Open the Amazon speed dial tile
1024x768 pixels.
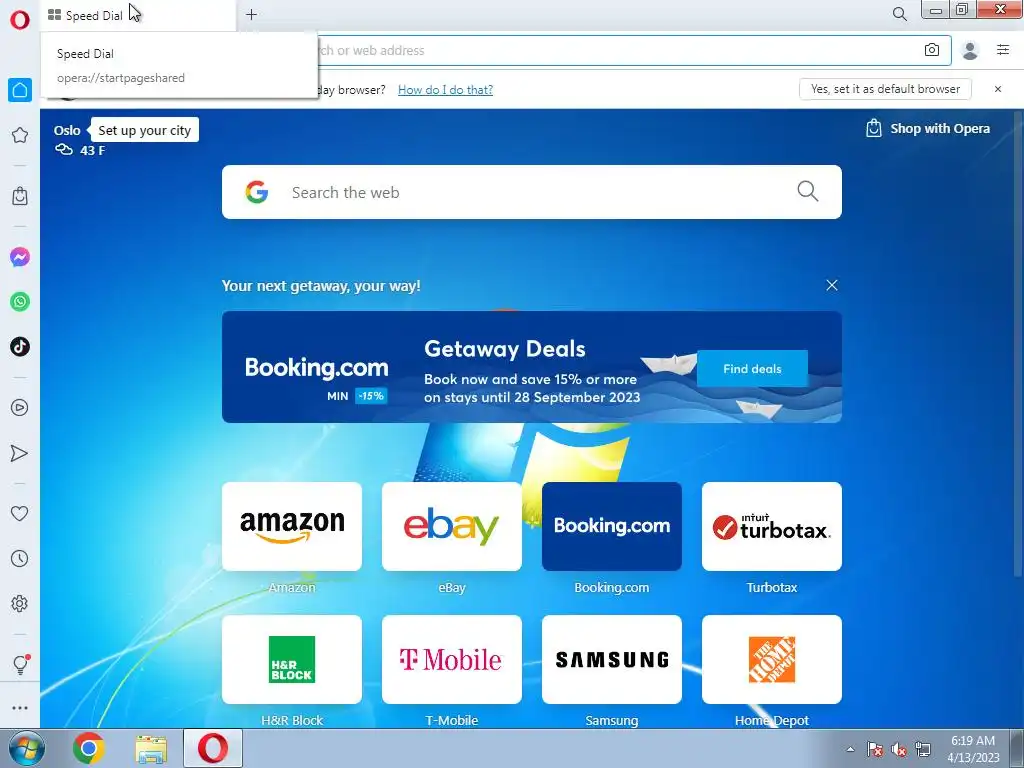tap(292, 526)
